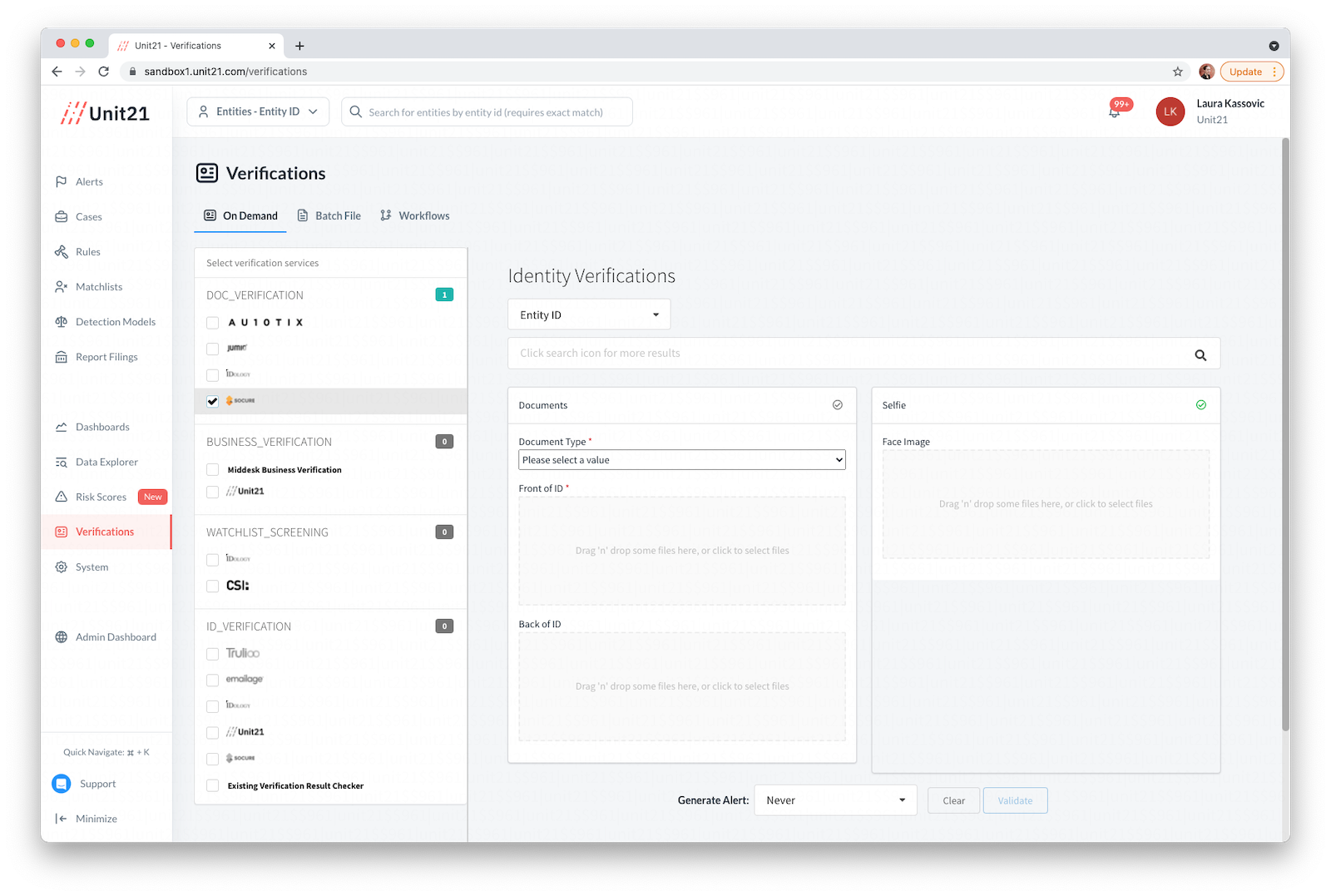1331x896 pixels.
Task: Uncheck the Socure doc verification box
Action: pos(213,401)
